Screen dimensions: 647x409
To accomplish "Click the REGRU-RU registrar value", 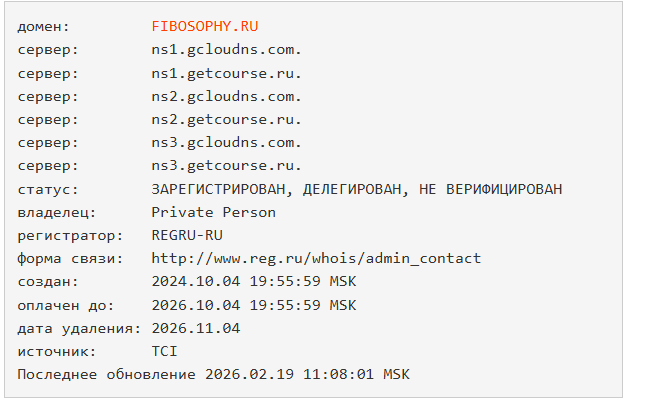I will (188, 235).
